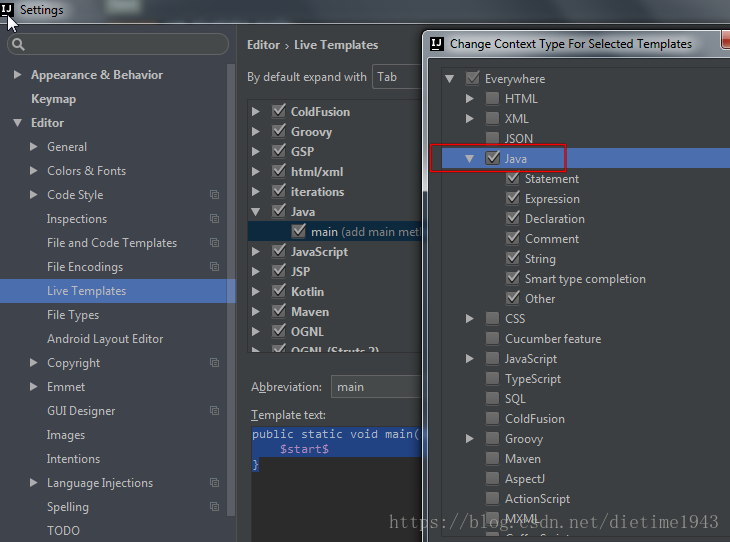Uncheck the Expression context checkbox
Image resolution: width=730 pixels, height=542 pixels.
[x=513, y=198]
